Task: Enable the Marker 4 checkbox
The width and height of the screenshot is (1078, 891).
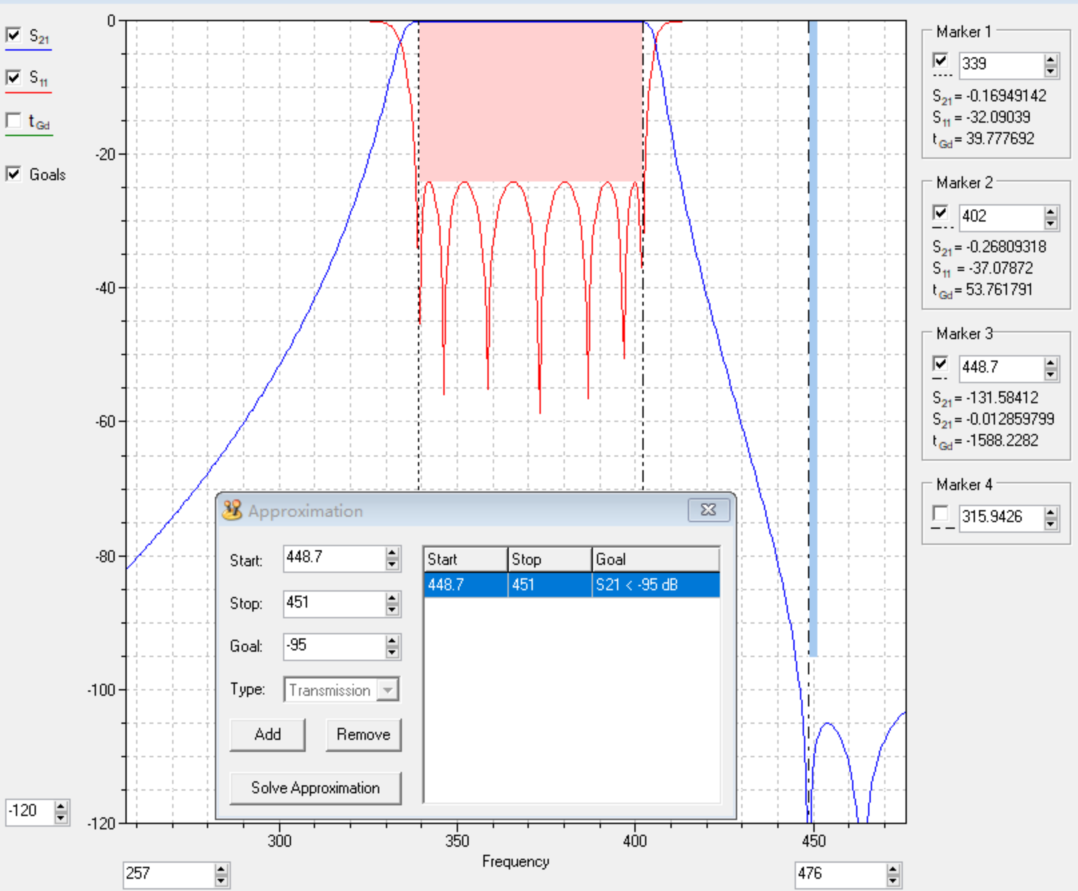Action: 940,514
